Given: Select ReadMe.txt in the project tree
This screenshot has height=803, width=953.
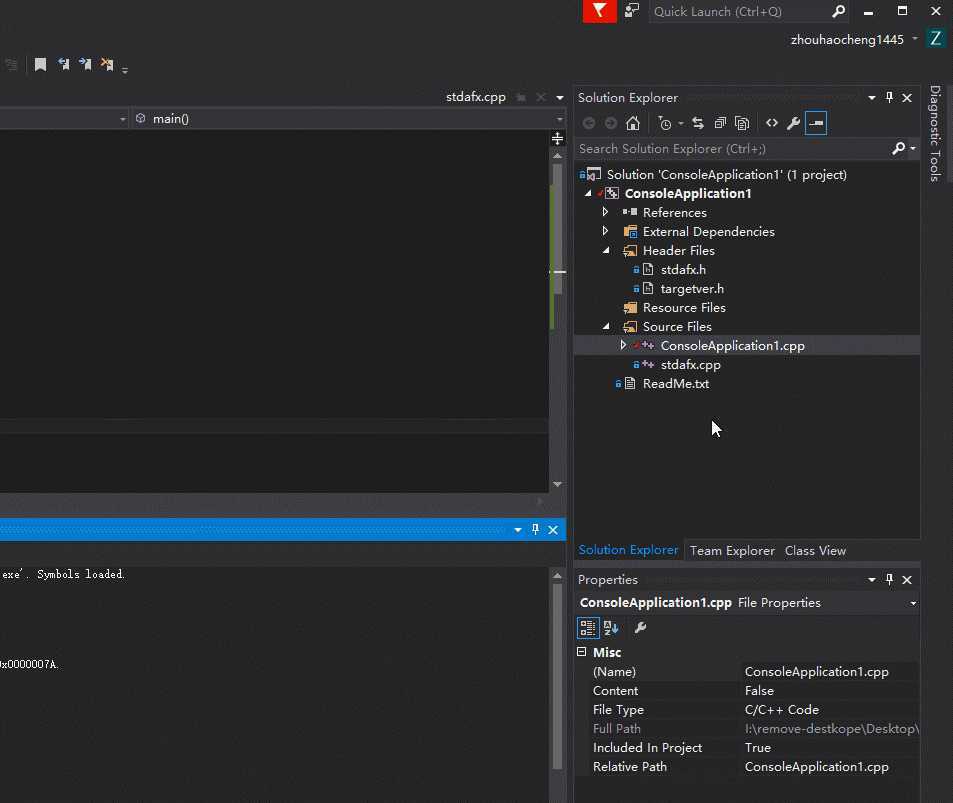Looking at the screenshot, I should click(x=676, y=384).
